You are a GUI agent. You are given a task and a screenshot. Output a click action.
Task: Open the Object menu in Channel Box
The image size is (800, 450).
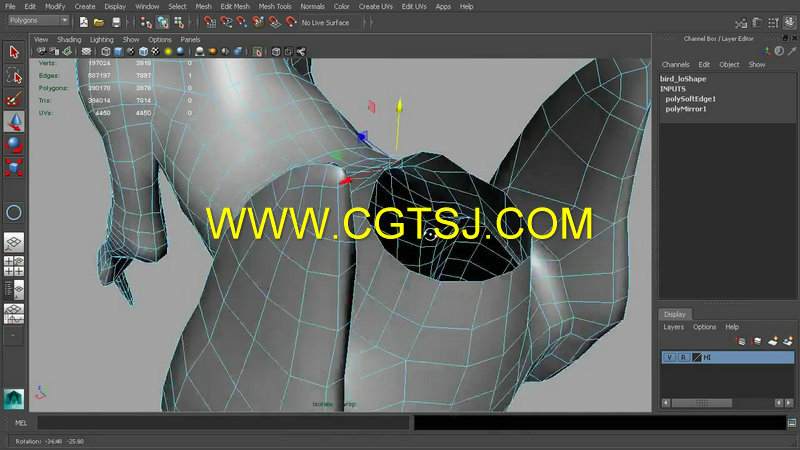[729, 64]
